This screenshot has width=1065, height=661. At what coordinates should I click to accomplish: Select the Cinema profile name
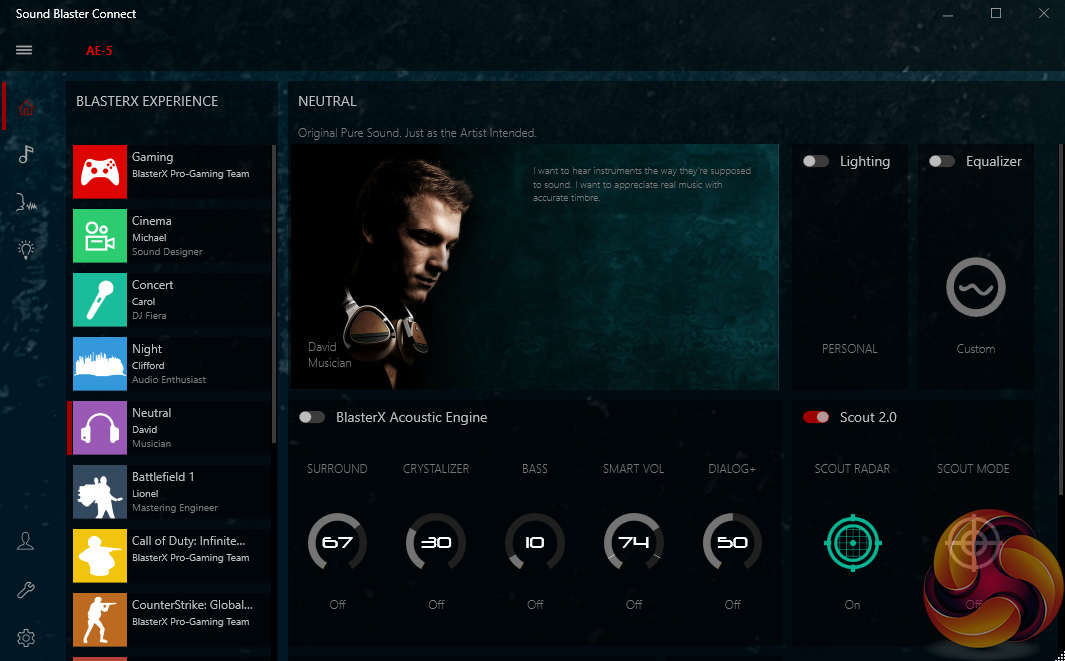point(151,221)
